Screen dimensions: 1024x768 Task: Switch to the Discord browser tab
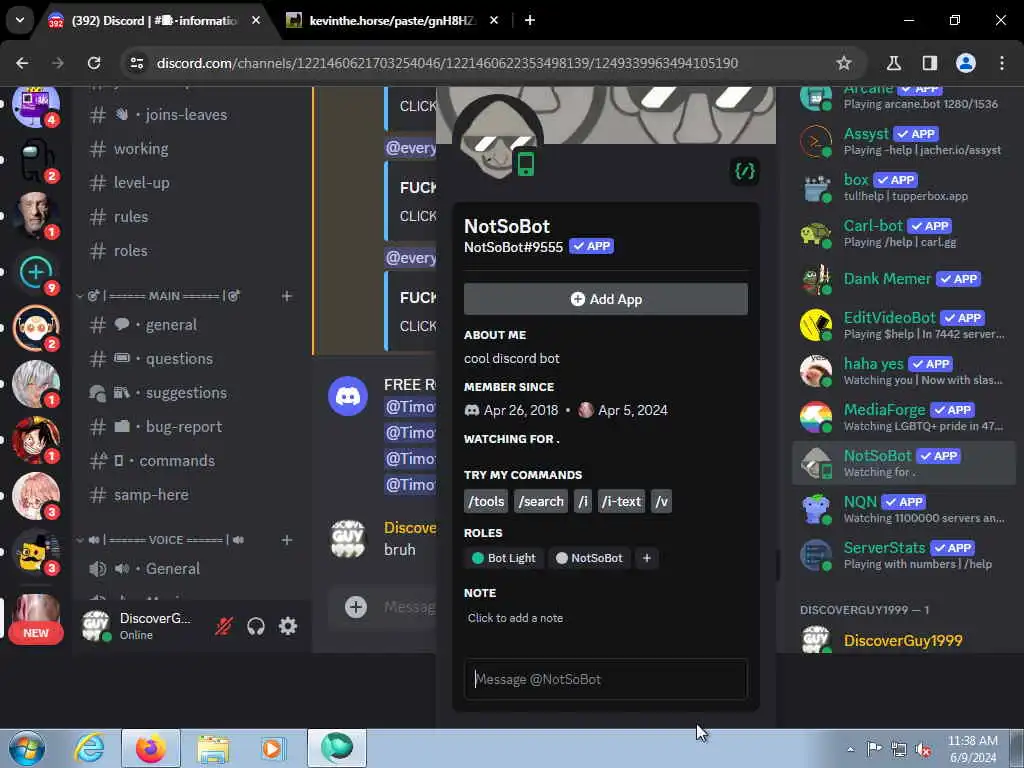(155, 21)
